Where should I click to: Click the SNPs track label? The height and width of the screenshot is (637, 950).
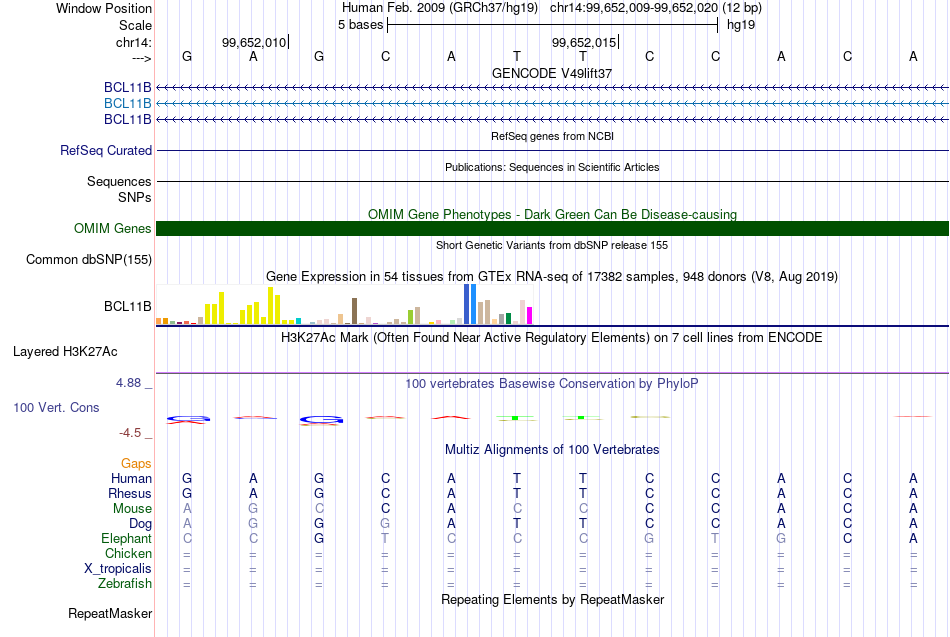click(x=135, y=197)
